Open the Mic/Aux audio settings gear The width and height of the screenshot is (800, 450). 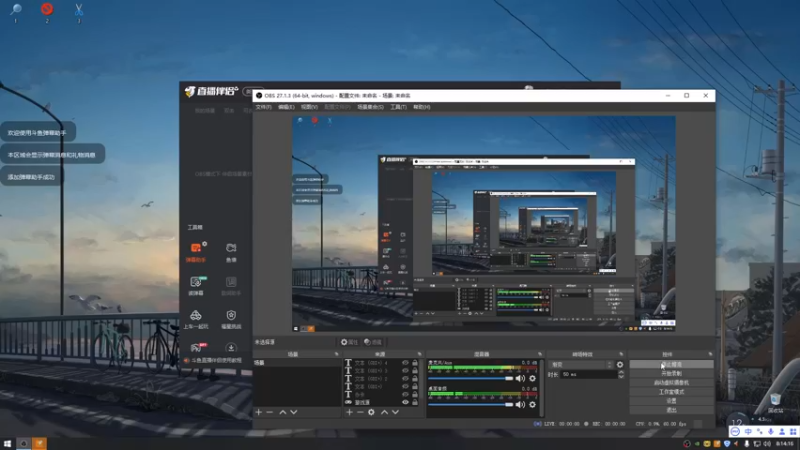coord(533,379)
